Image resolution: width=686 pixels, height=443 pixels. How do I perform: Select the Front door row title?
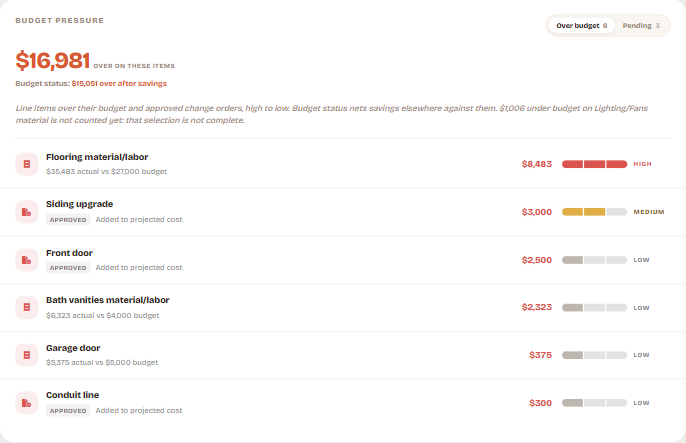(x=70, y=253)
